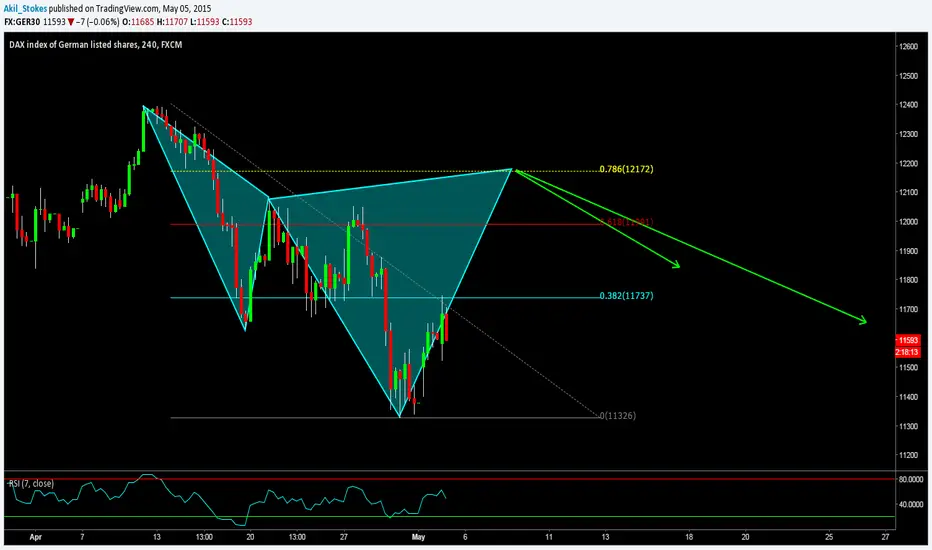The width and height of the screenshot is (932, 550).
Task: Click 11500 on the price axis
Action: 907,367
